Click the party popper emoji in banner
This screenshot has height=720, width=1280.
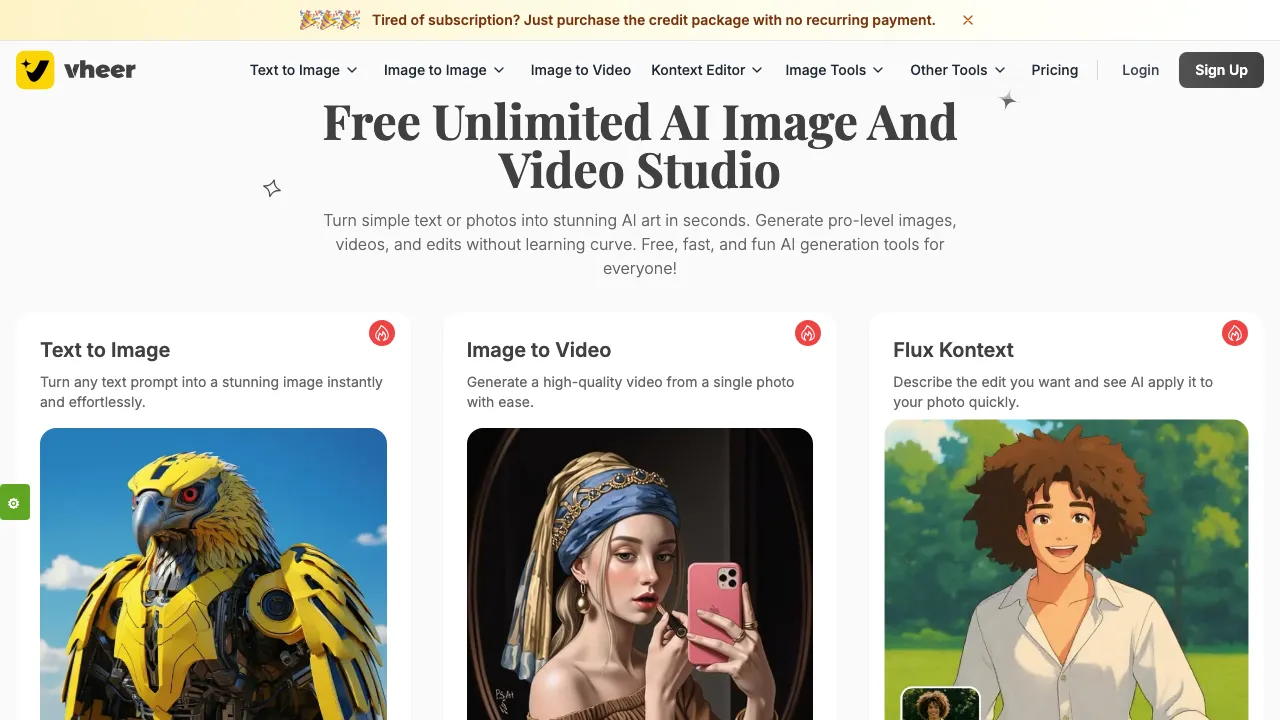[330, 20]
